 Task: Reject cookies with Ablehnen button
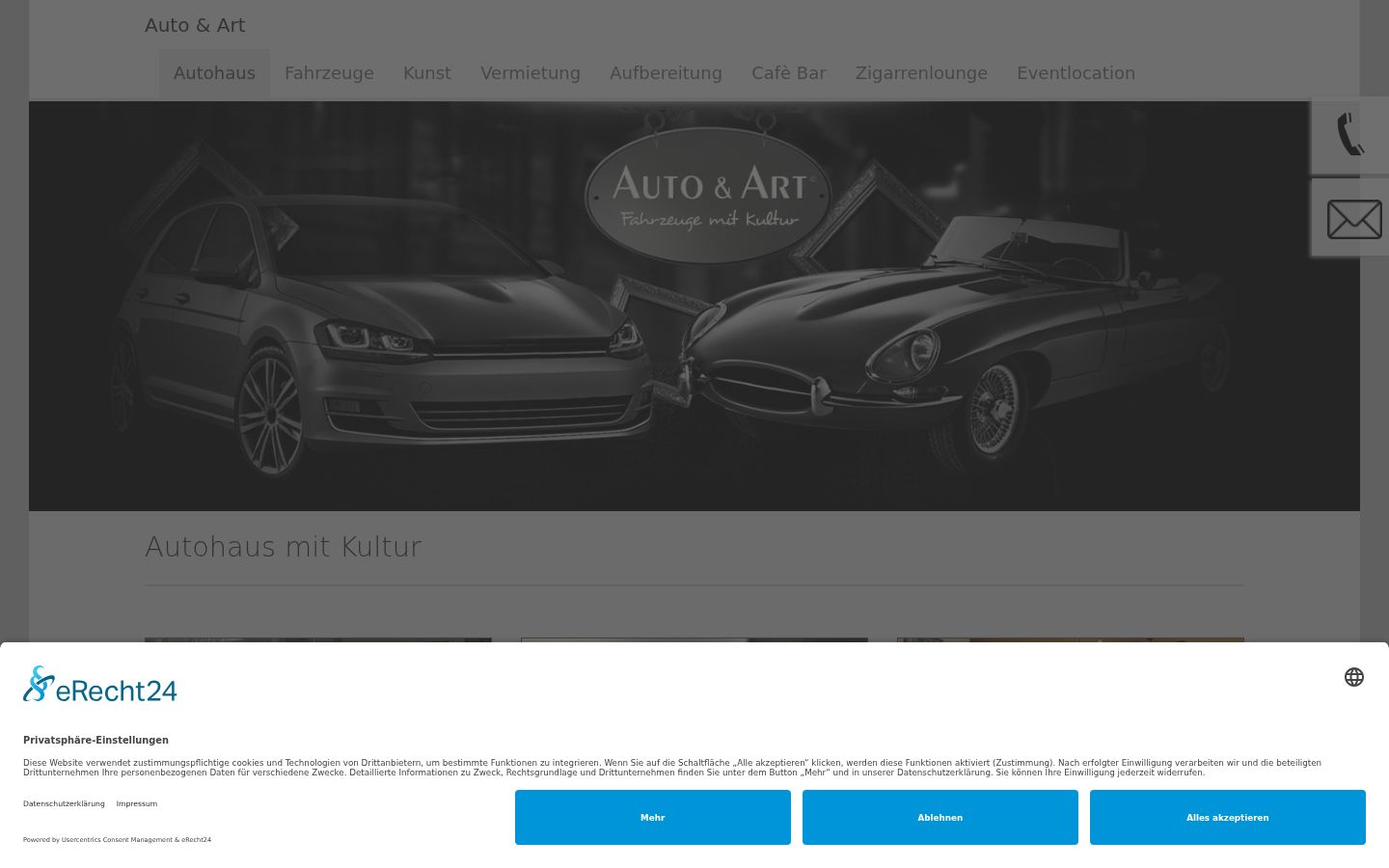(x=940, y=818)
